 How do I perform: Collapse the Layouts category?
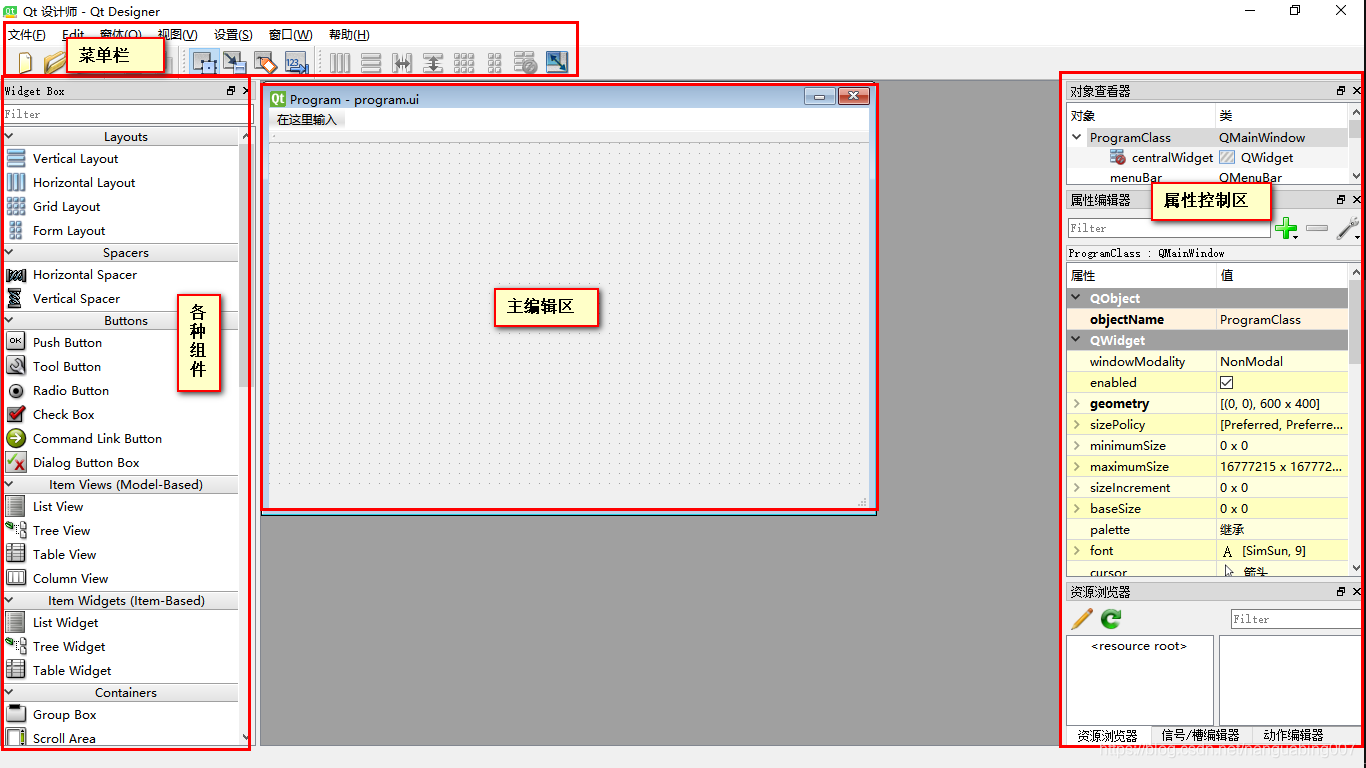coord(10,136)
